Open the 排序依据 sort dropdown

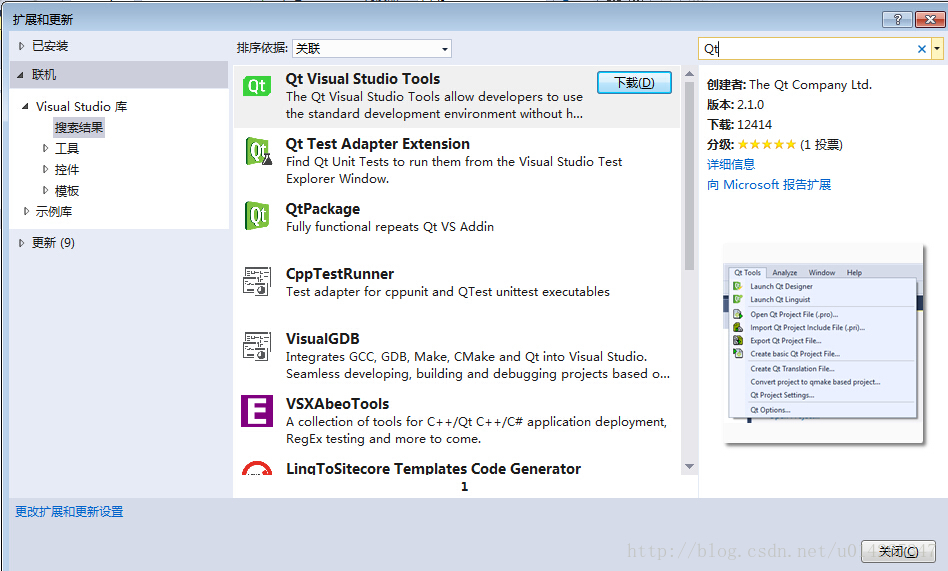pyautogui.click(x=372, y=48)
